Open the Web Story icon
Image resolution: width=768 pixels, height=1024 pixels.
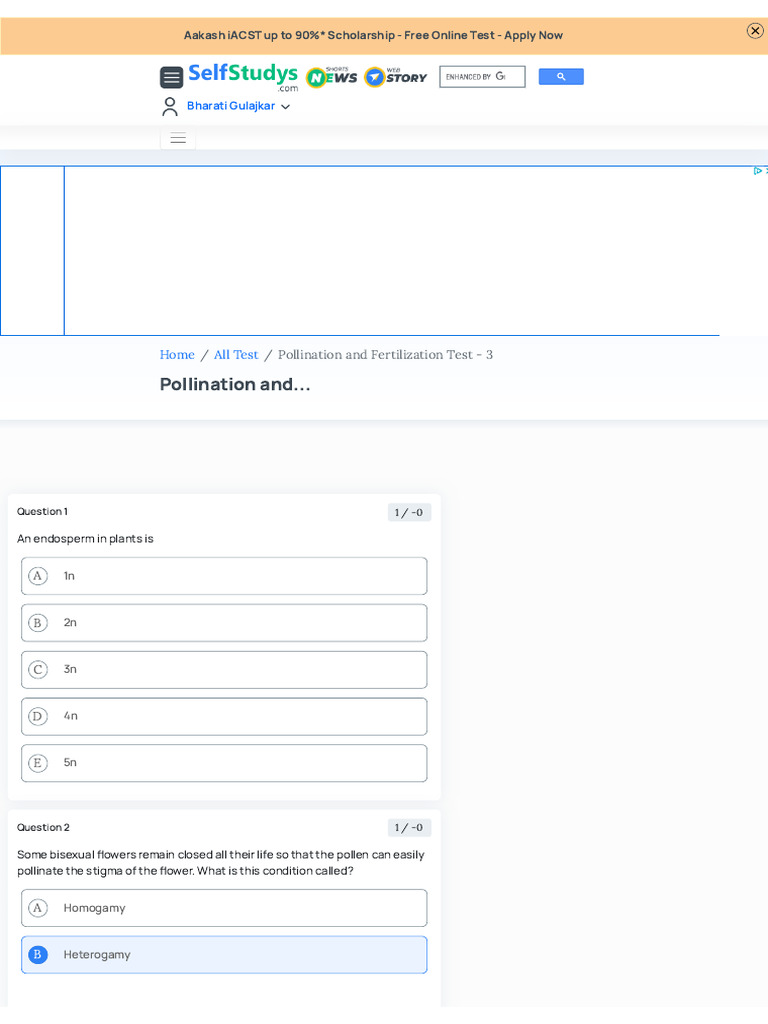[x=395, y=77]
